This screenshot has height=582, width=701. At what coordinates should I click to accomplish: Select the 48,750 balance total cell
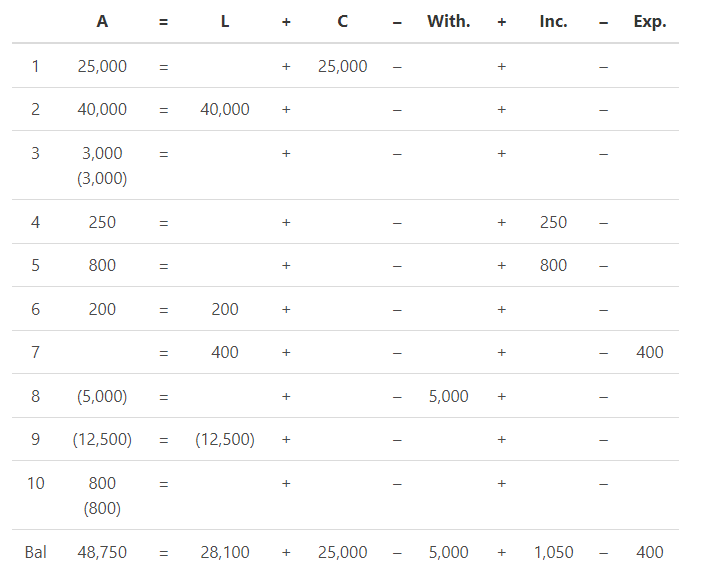coord(102,552)
